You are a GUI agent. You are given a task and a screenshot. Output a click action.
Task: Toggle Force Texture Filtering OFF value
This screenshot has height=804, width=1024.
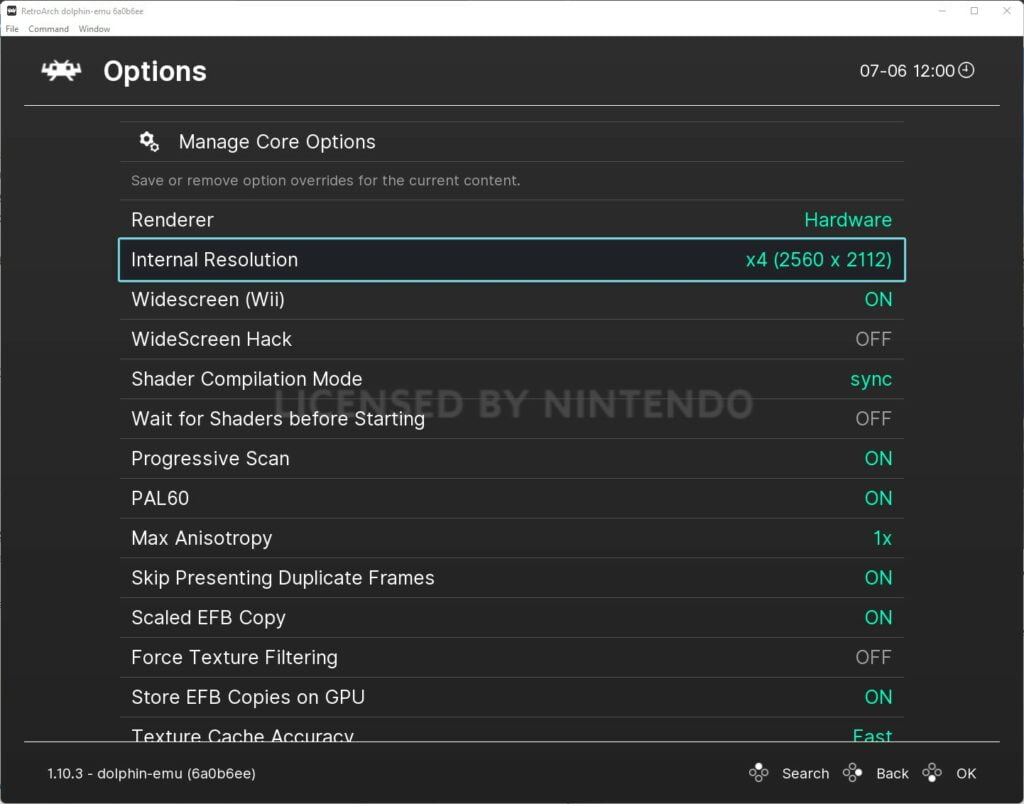(x=874, y=658)
